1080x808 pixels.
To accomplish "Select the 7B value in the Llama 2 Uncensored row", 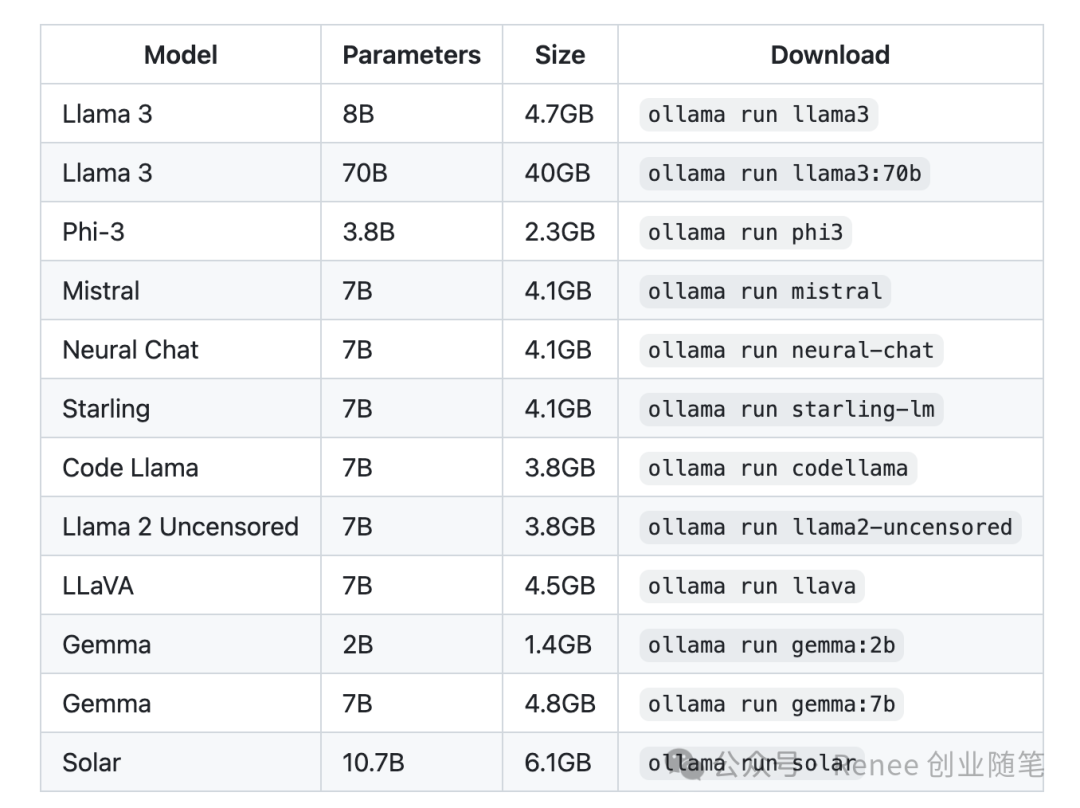I will click(x=357, y=527).
